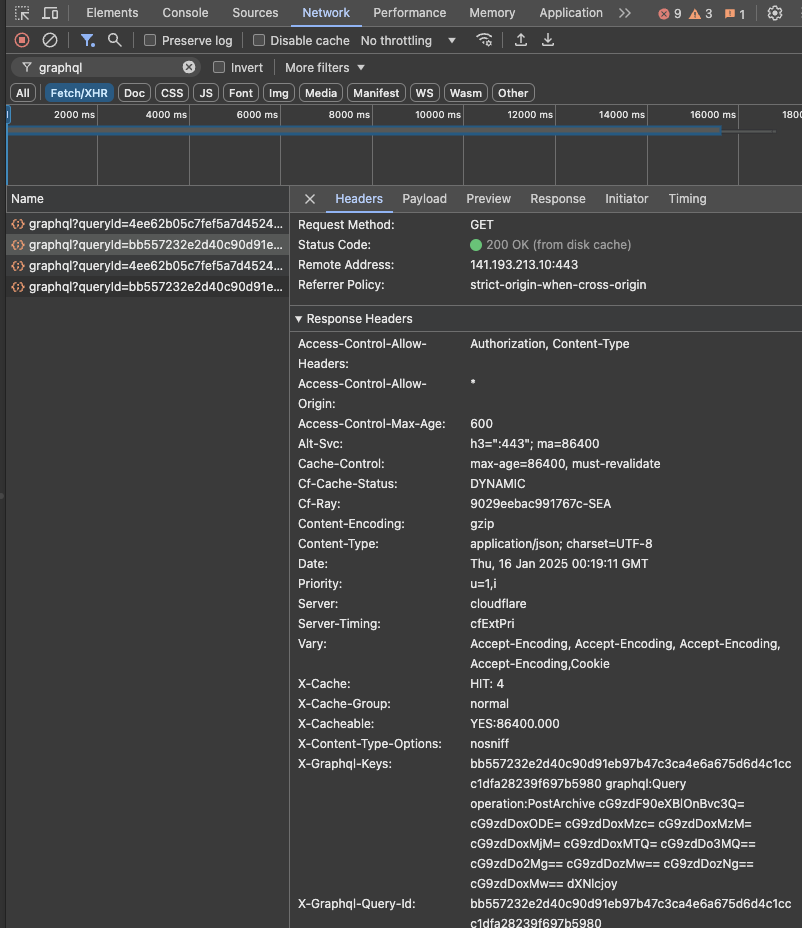Enable Preserve log checkbox

click(150, 40)
